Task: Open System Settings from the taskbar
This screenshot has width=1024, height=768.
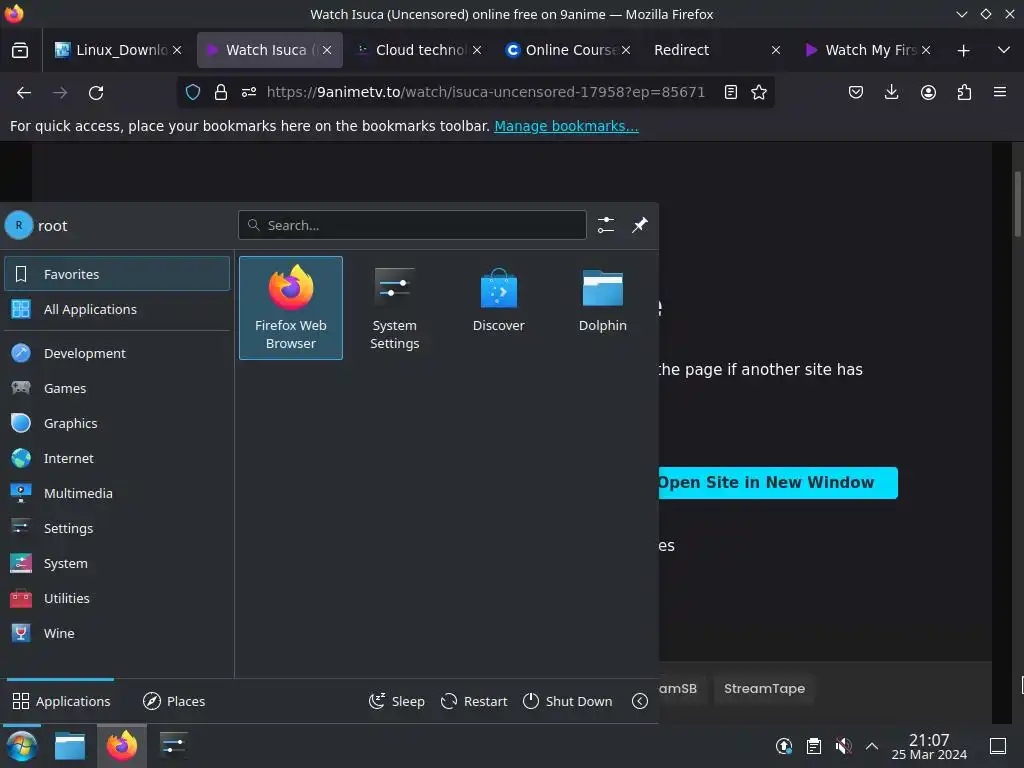Action: tap(173, 746)
